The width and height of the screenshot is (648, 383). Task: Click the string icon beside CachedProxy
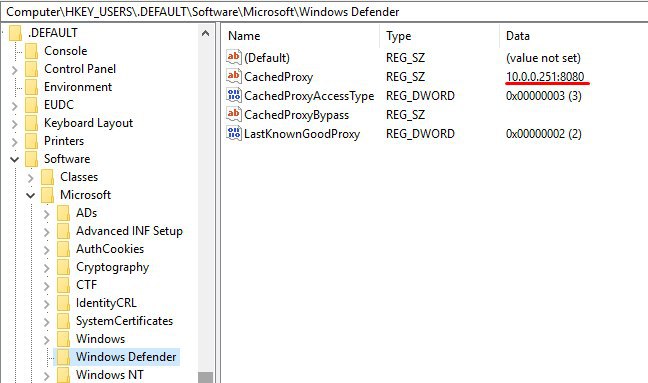click(233, 76)
